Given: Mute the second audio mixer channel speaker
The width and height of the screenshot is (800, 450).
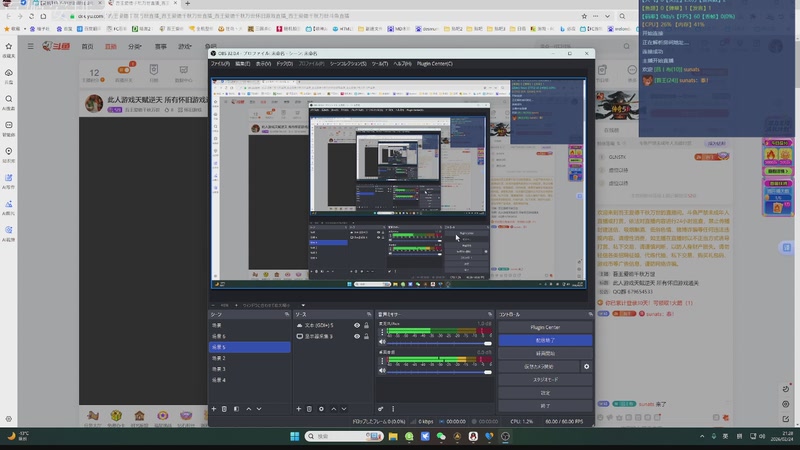Looking at the screenshot, I should [x=382, y=371].
